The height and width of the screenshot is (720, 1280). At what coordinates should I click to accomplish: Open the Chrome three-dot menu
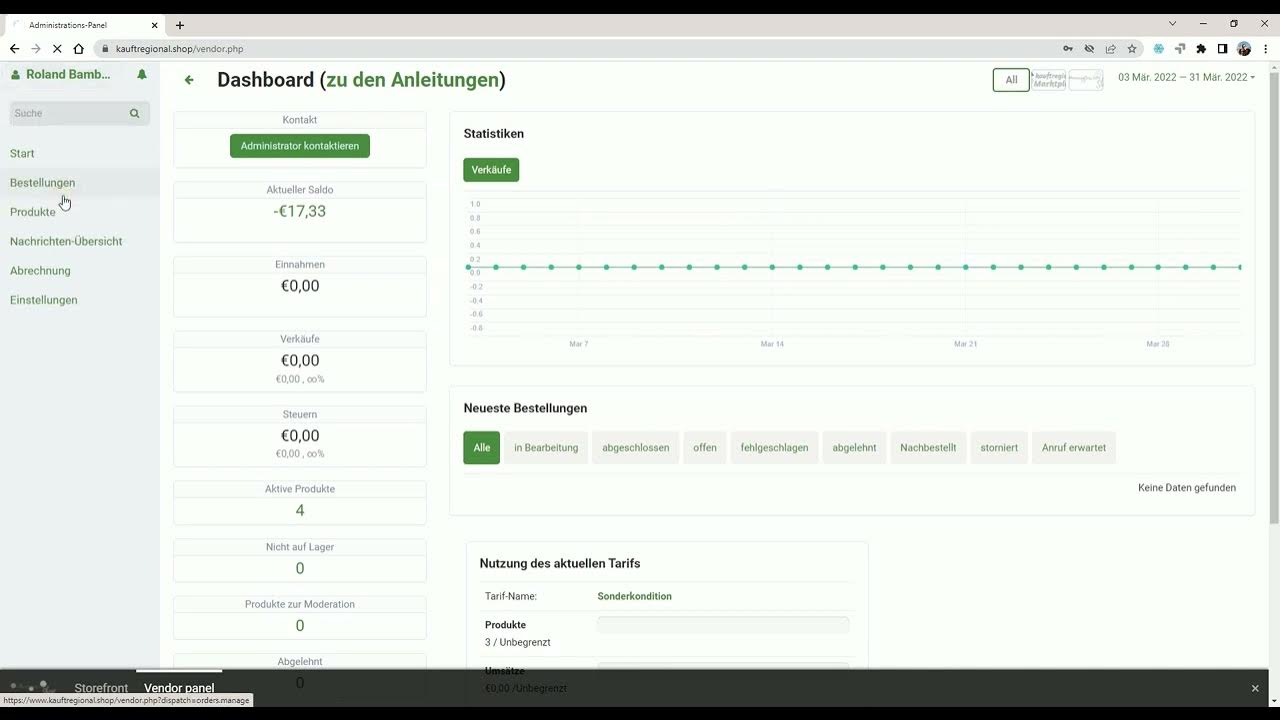coord(1266,48)
